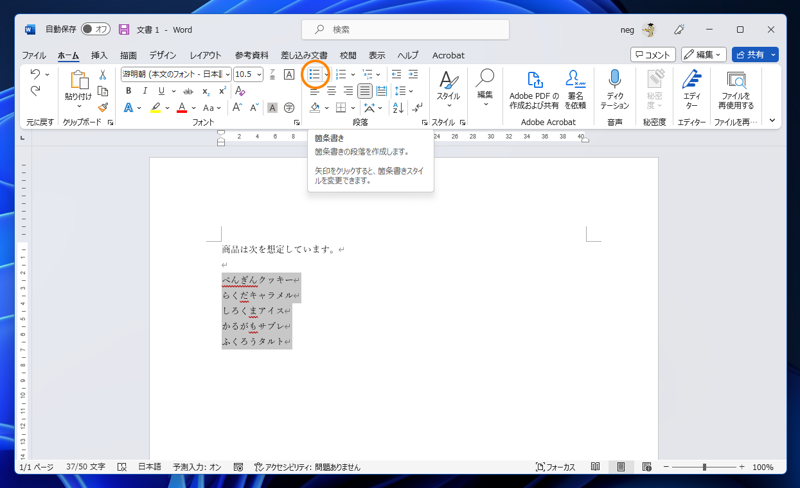Switch to the Design tab
This screenshot has width=800, height=488.
(x=162, y=55)
